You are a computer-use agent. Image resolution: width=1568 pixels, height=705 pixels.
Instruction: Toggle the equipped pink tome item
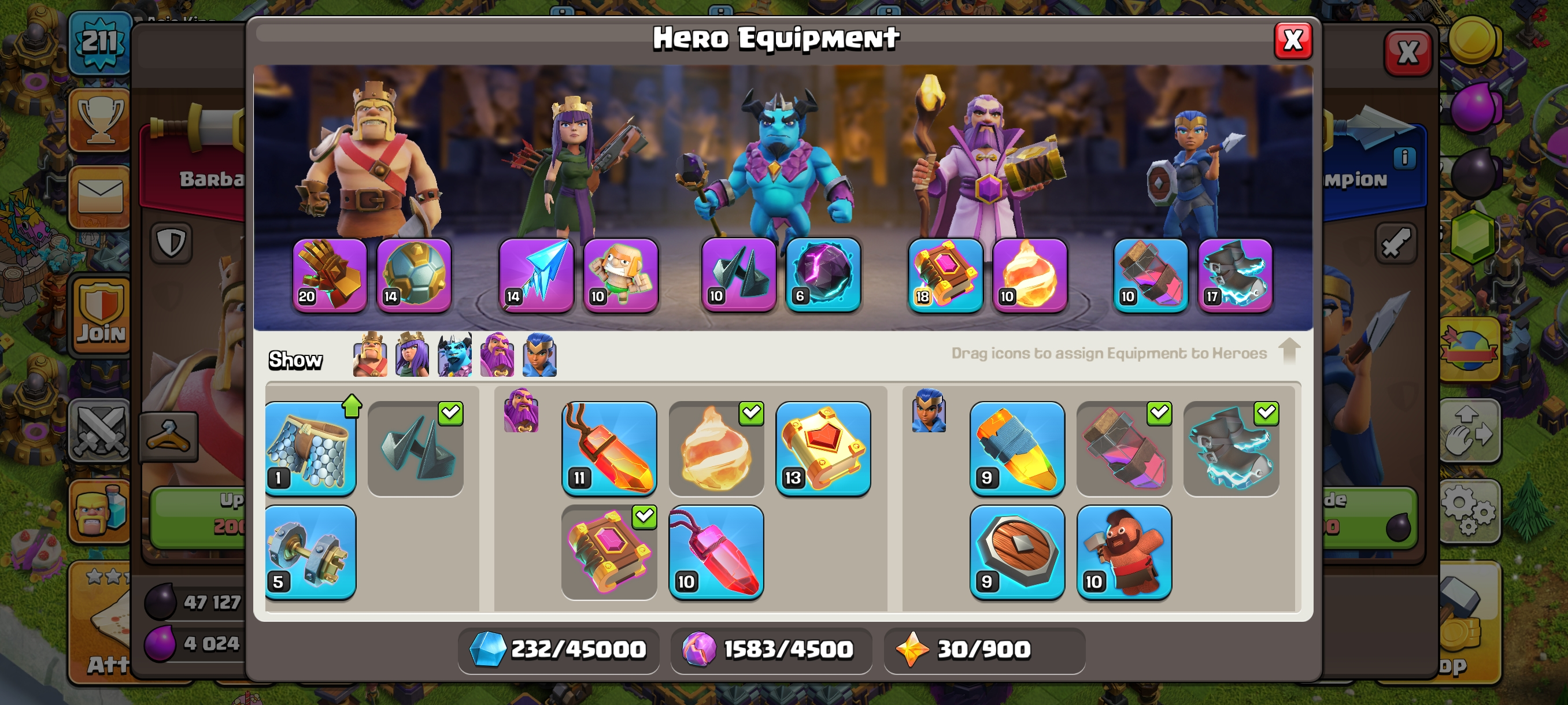[x=609, y=552]
